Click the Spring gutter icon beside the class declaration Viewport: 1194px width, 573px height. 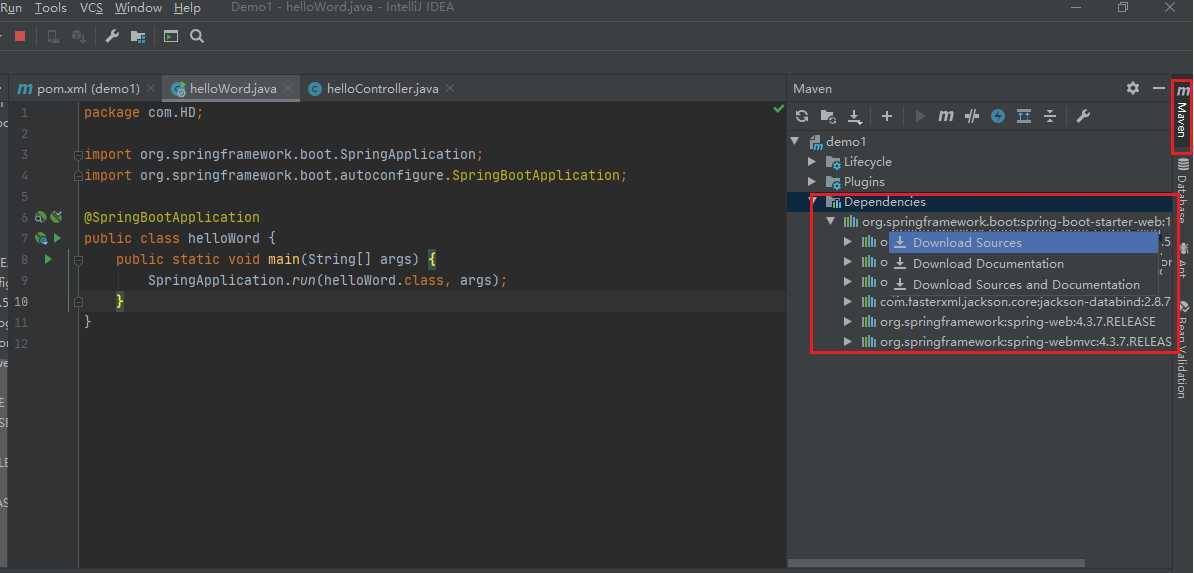[x=41, y=238]
